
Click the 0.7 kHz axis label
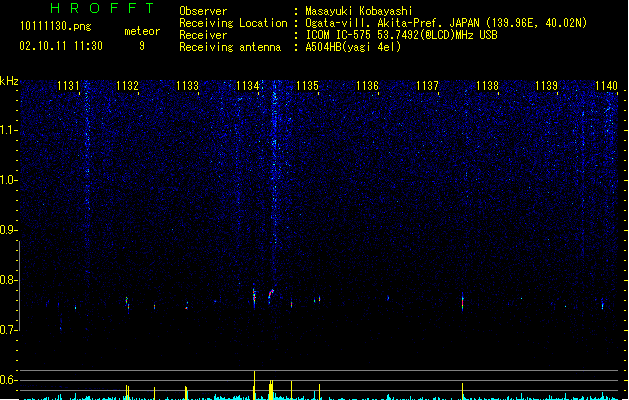(x=8, y=330)
